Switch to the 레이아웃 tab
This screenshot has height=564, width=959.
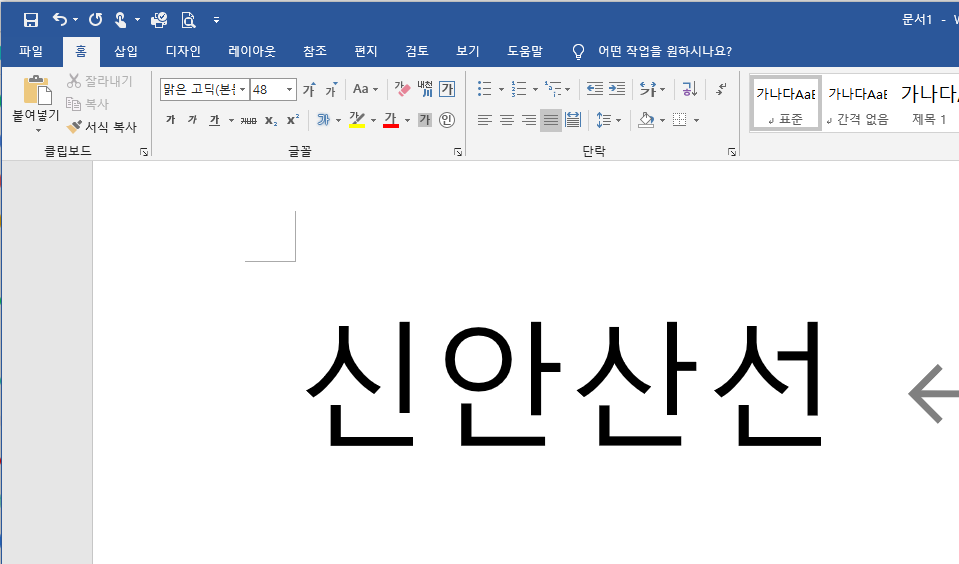click(x=252, y=51)
